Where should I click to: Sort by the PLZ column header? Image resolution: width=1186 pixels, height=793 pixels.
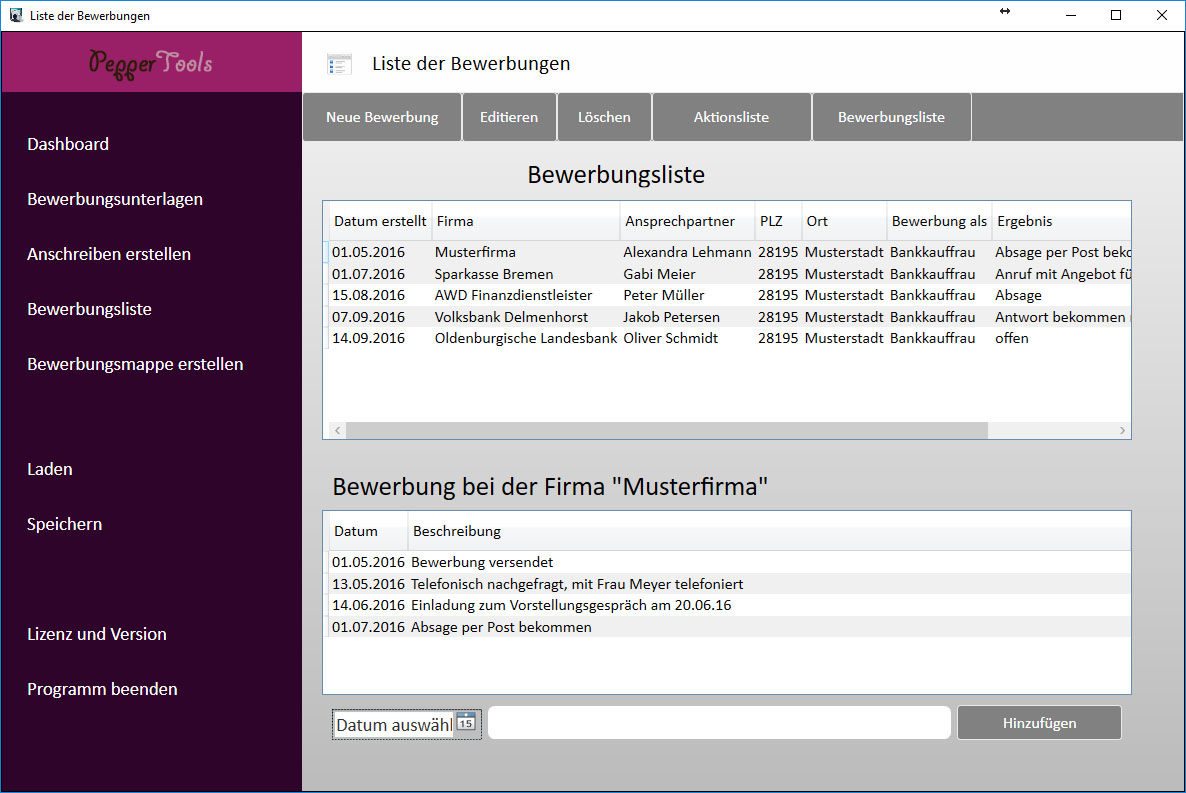click(778, 221)
